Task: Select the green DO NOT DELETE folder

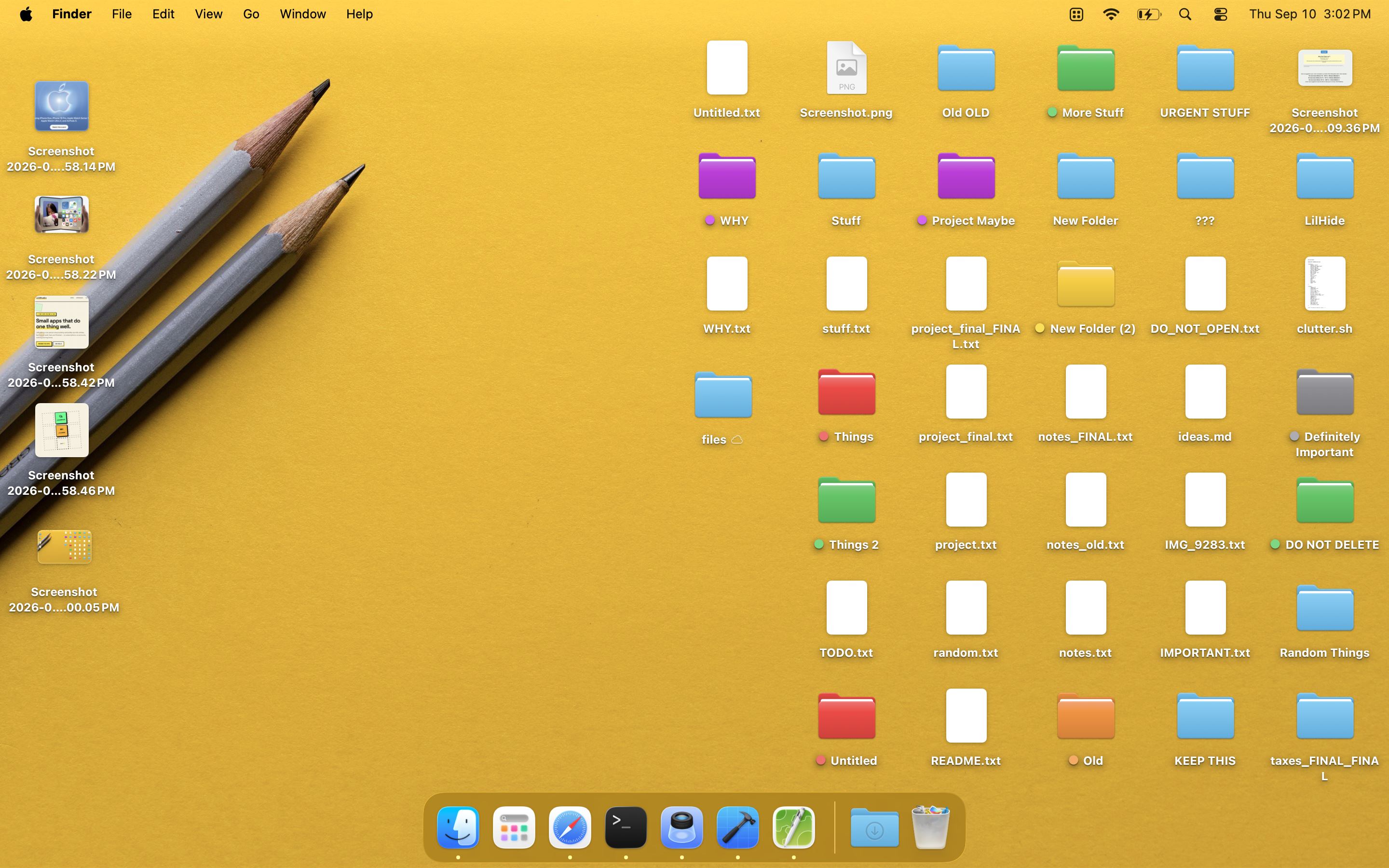Action: pyautogui.click(x=1325, y=500)
